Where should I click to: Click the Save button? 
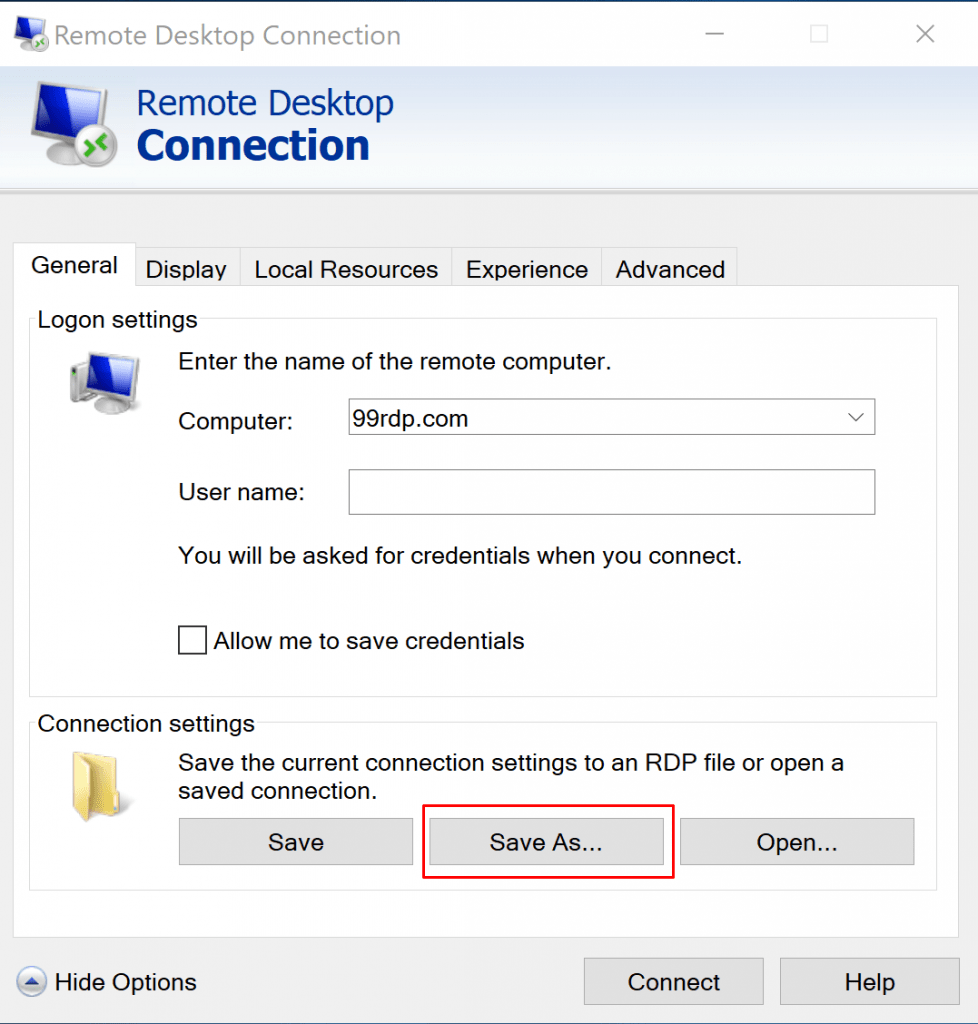[296, 842]
